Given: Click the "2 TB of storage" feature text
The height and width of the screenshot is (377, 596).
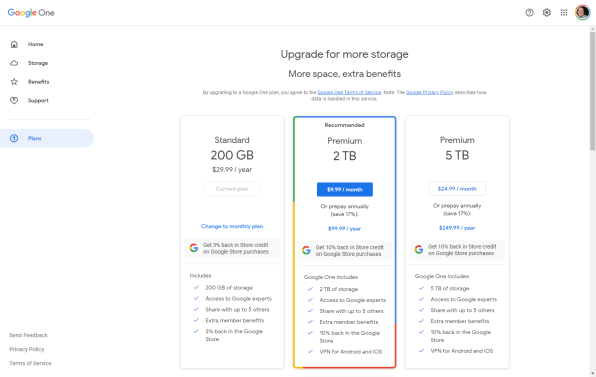Looking at the screenshot, I should point(339,289).
